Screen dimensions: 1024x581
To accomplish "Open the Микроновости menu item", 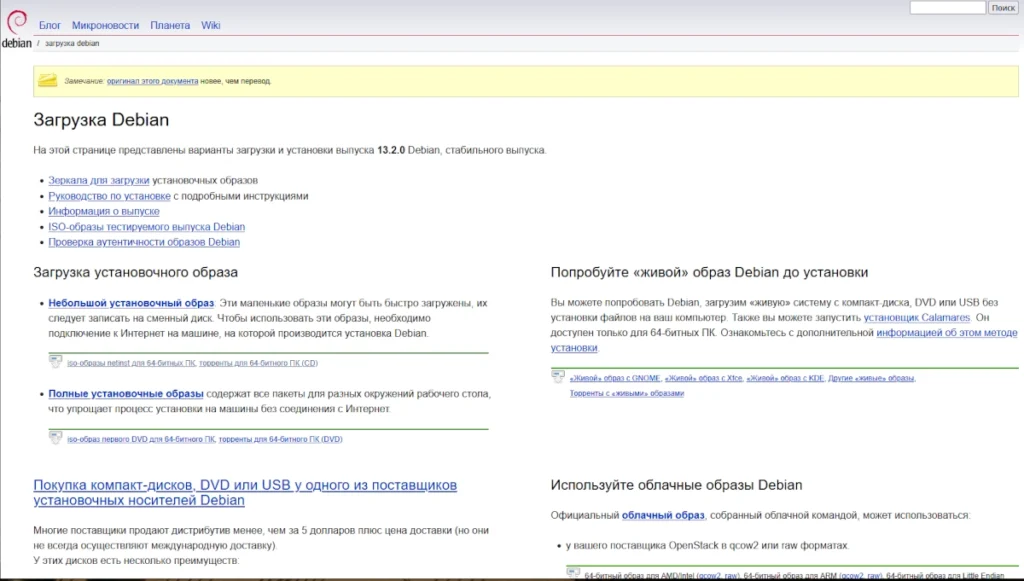I will 105,25.
